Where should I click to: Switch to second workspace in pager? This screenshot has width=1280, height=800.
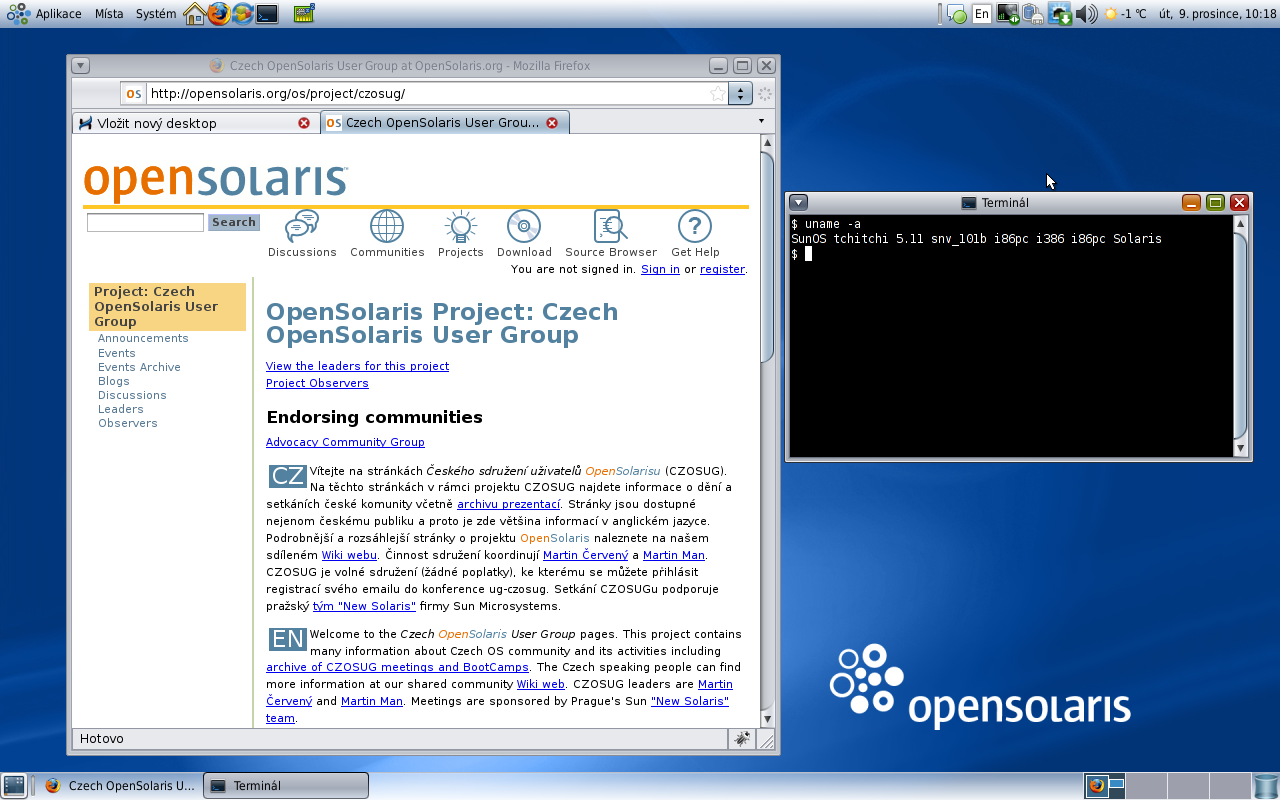point(1146,786)
